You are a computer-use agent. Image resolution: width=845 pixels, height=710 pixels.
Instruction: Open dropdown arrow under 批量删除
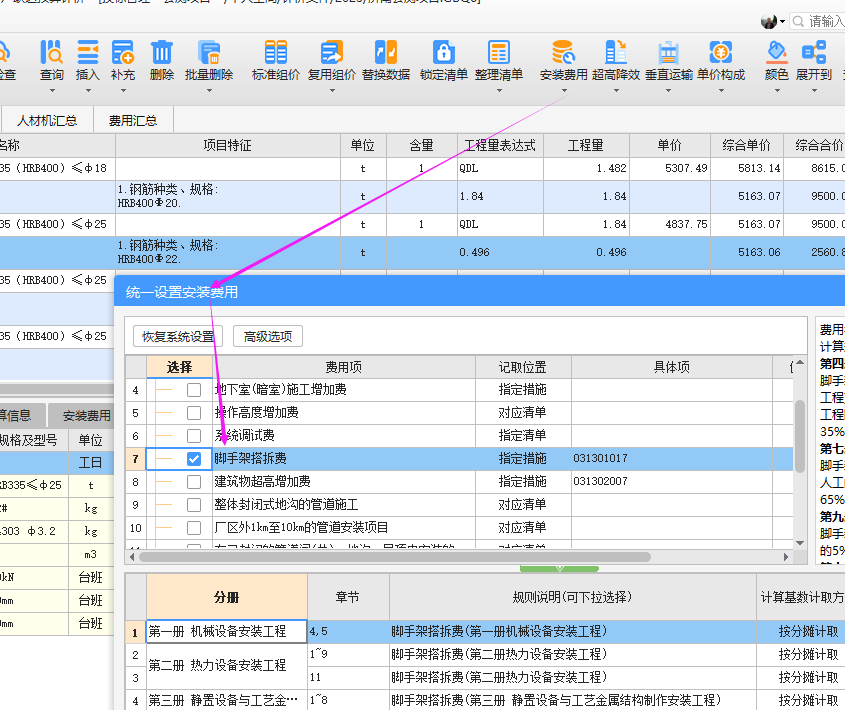pos(210,91)
